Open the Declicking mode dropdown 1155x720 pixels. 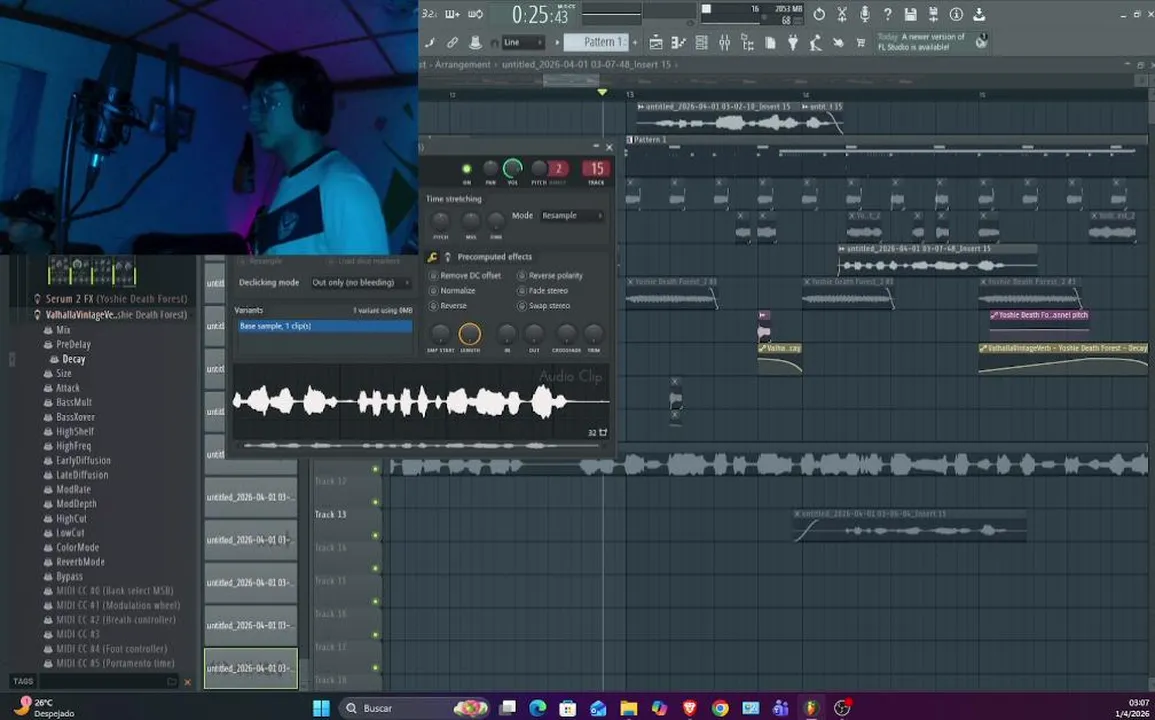360,282
